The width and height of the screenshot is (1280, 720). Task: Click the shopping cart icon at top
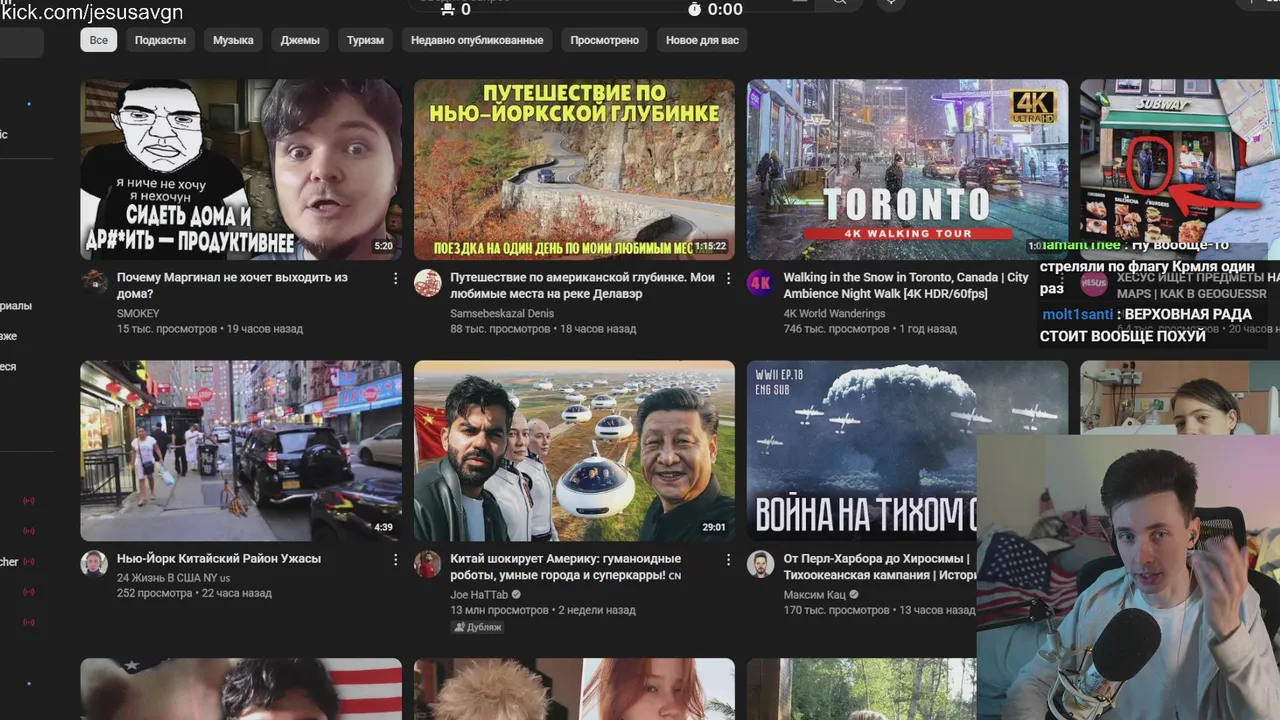point(447,9)
